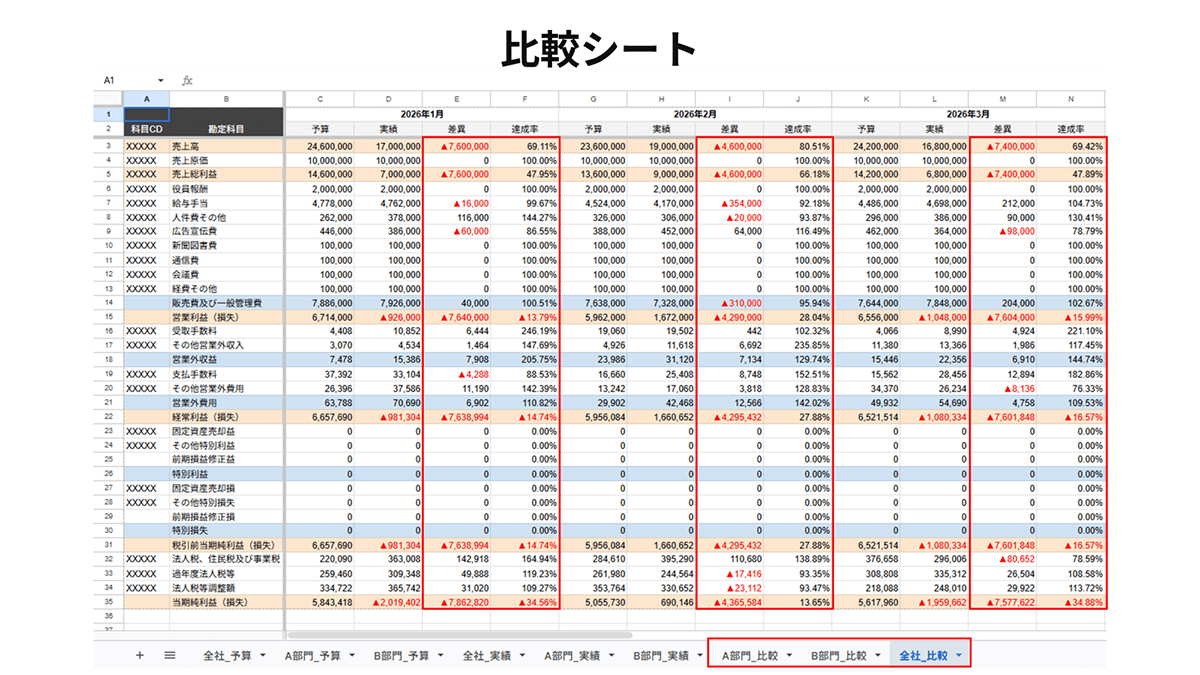Select column E header
The image size is (1200, 675).
pyautogui.click(x=457, y=98)
